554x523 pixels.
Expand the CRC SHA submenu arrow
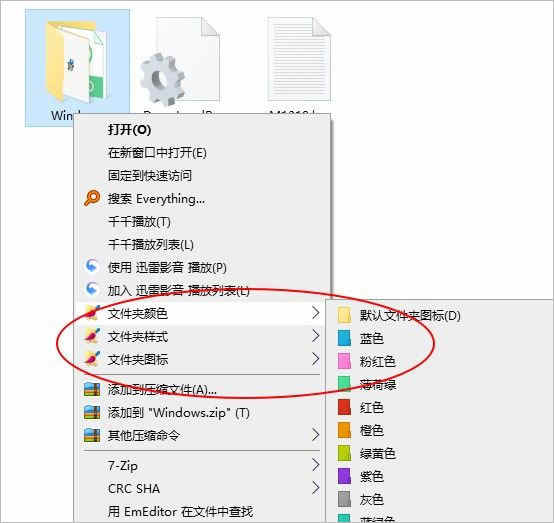coord(316,488)
